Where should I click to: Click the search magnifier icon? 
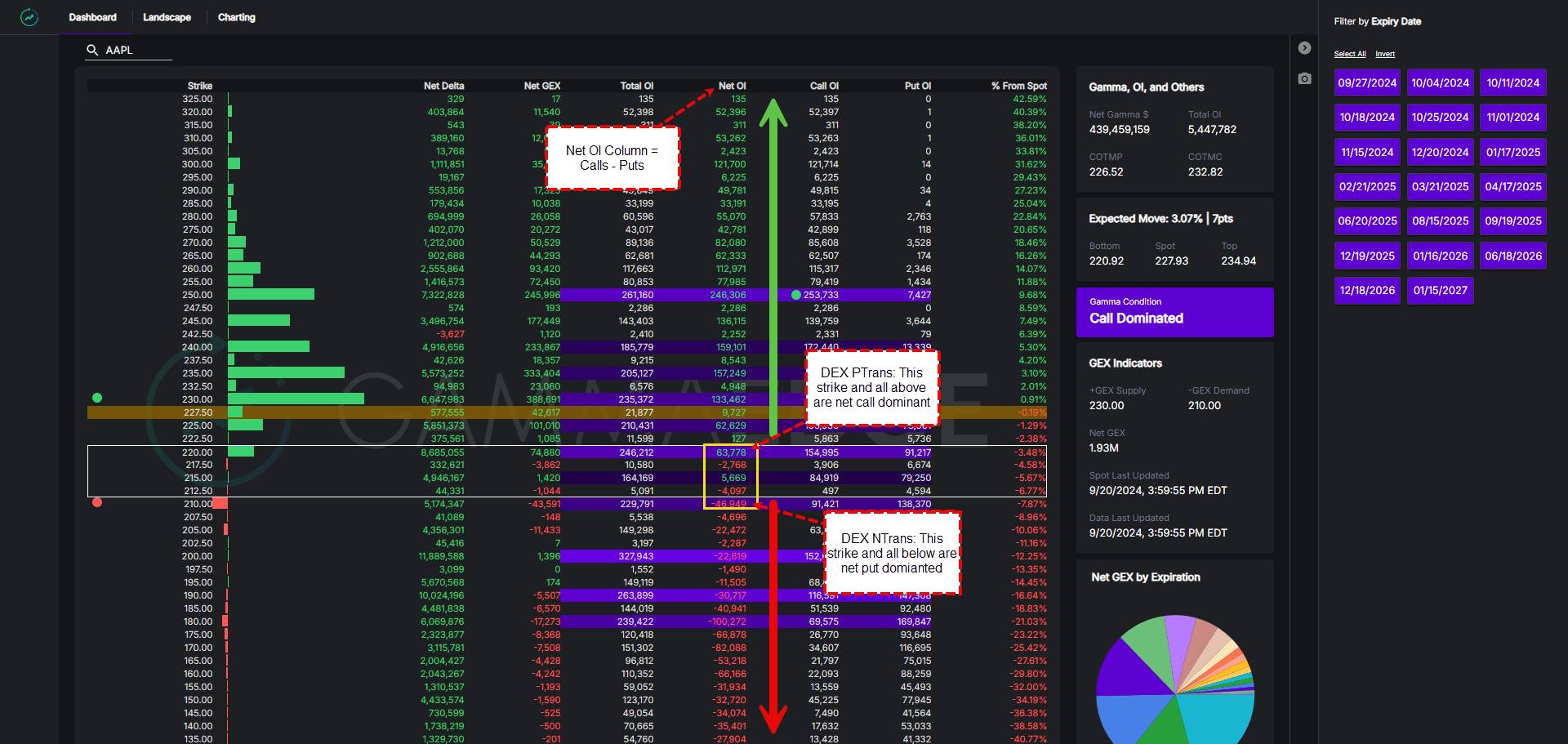click(92, 50)
